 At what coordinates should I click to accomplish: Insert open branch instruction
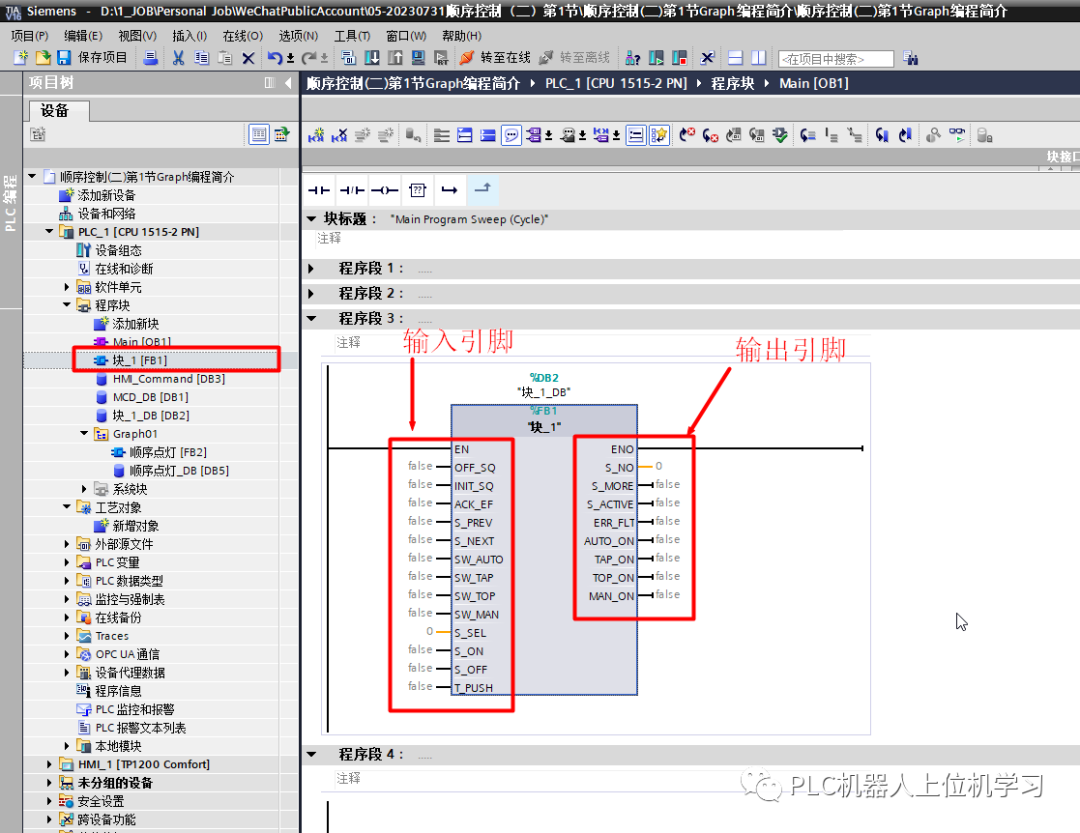pyautogui.click(x=450, y=190)
